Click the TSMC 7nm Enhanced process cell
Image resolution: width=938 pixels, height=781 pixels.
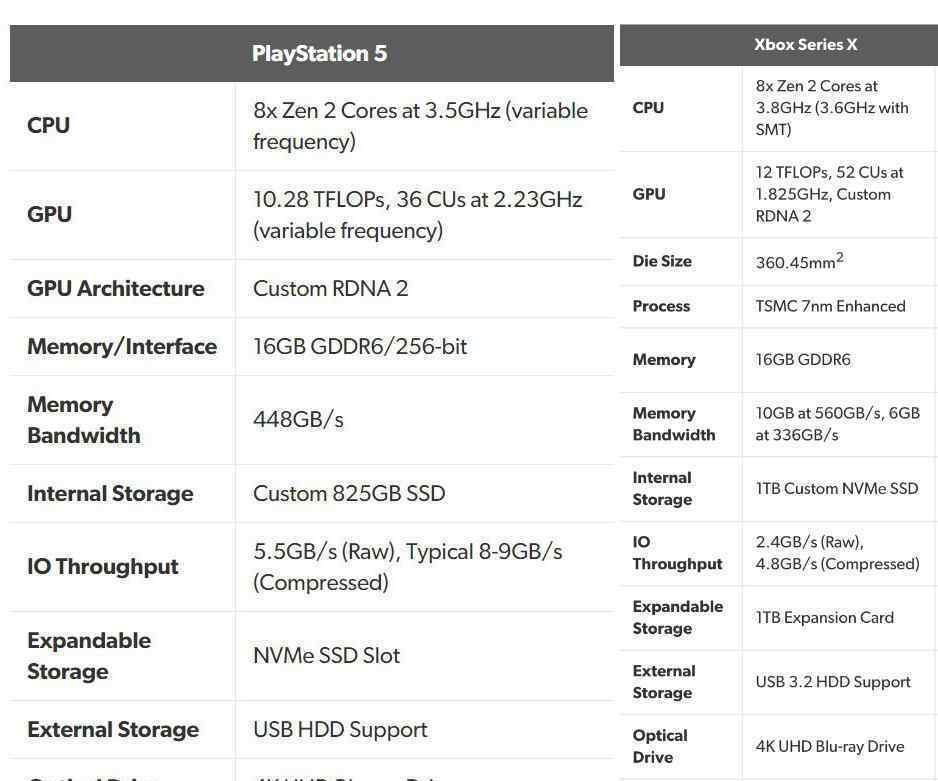click(x=830, y=306)
